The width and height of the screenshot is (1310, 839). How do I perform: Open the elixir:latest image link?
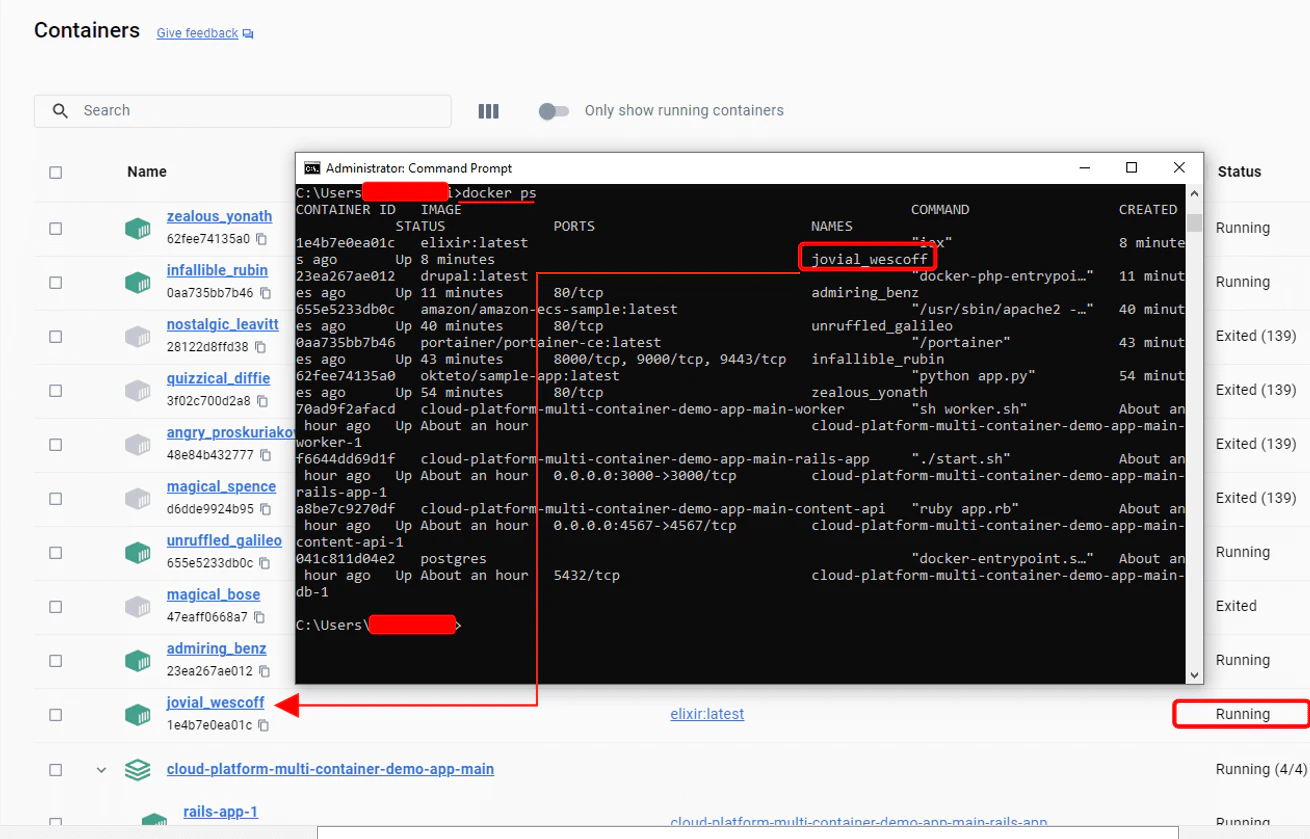click(707, 714)
